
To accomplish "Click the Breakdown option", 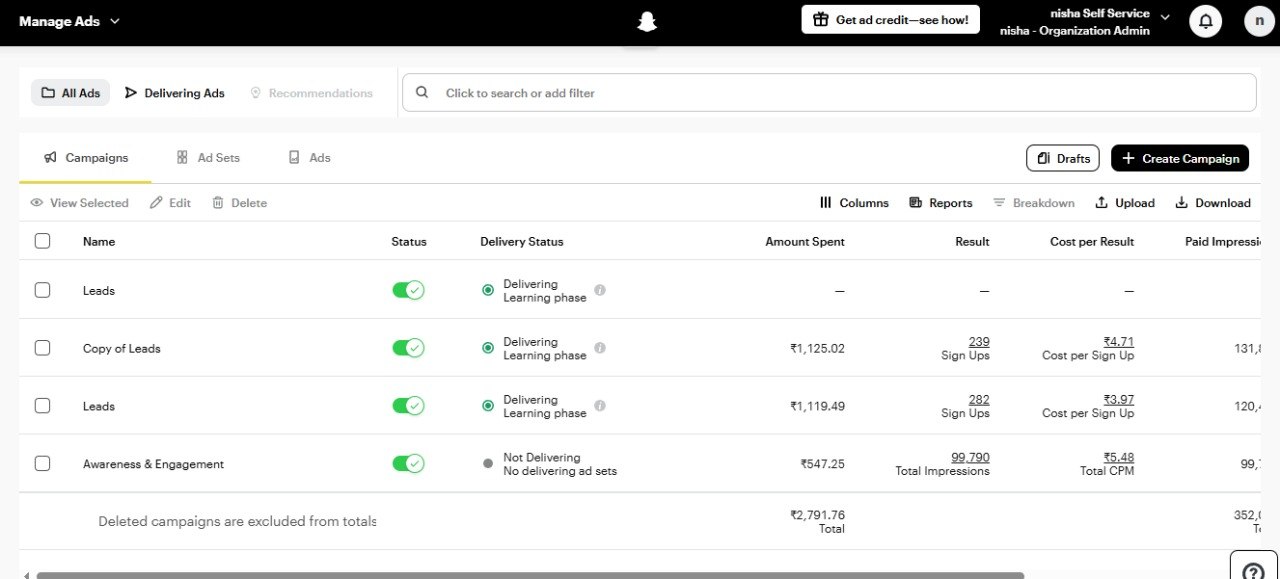I will pos(1034,203).
